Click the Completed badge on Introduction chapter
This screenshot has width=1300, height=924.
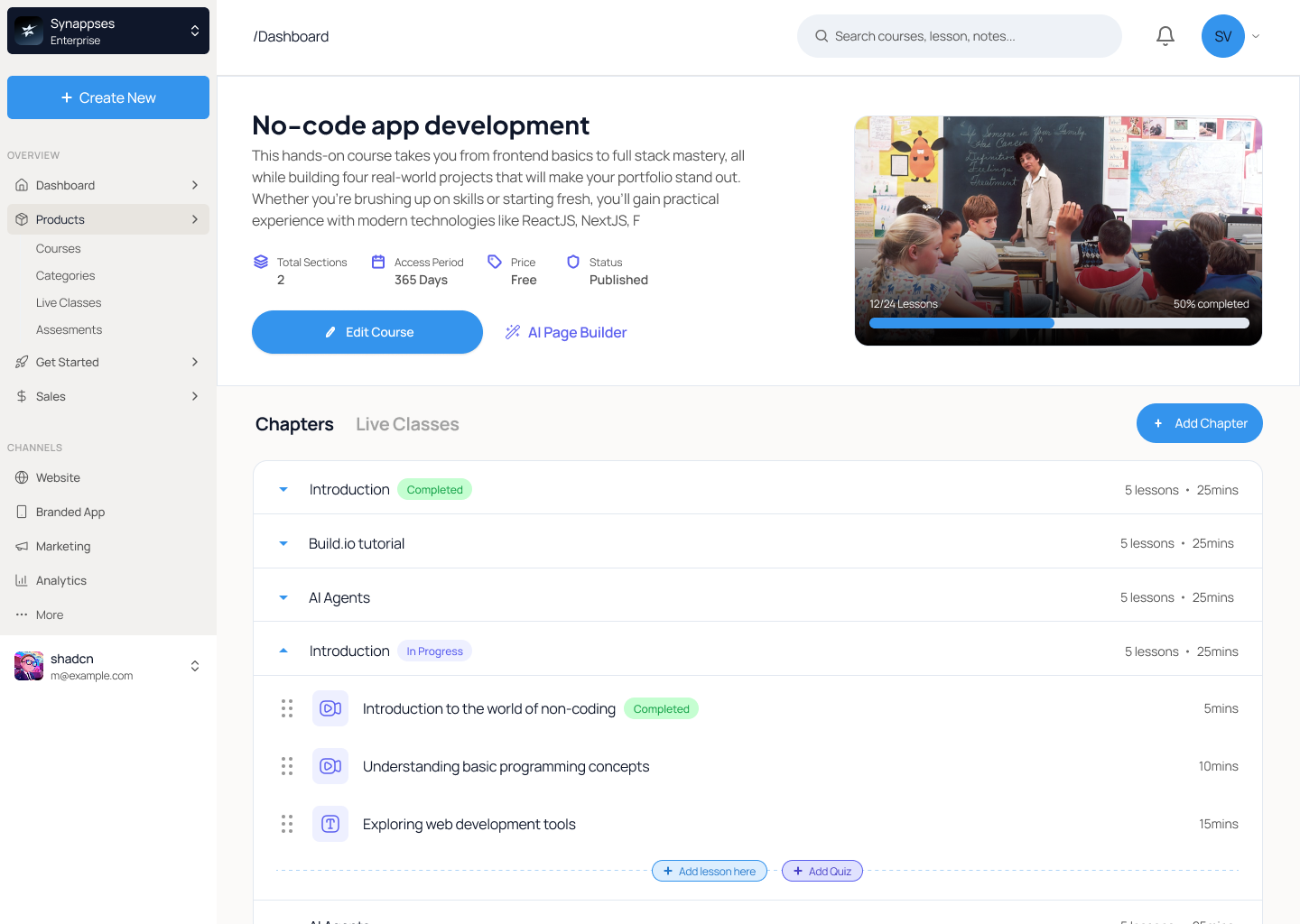coord(434,489)
